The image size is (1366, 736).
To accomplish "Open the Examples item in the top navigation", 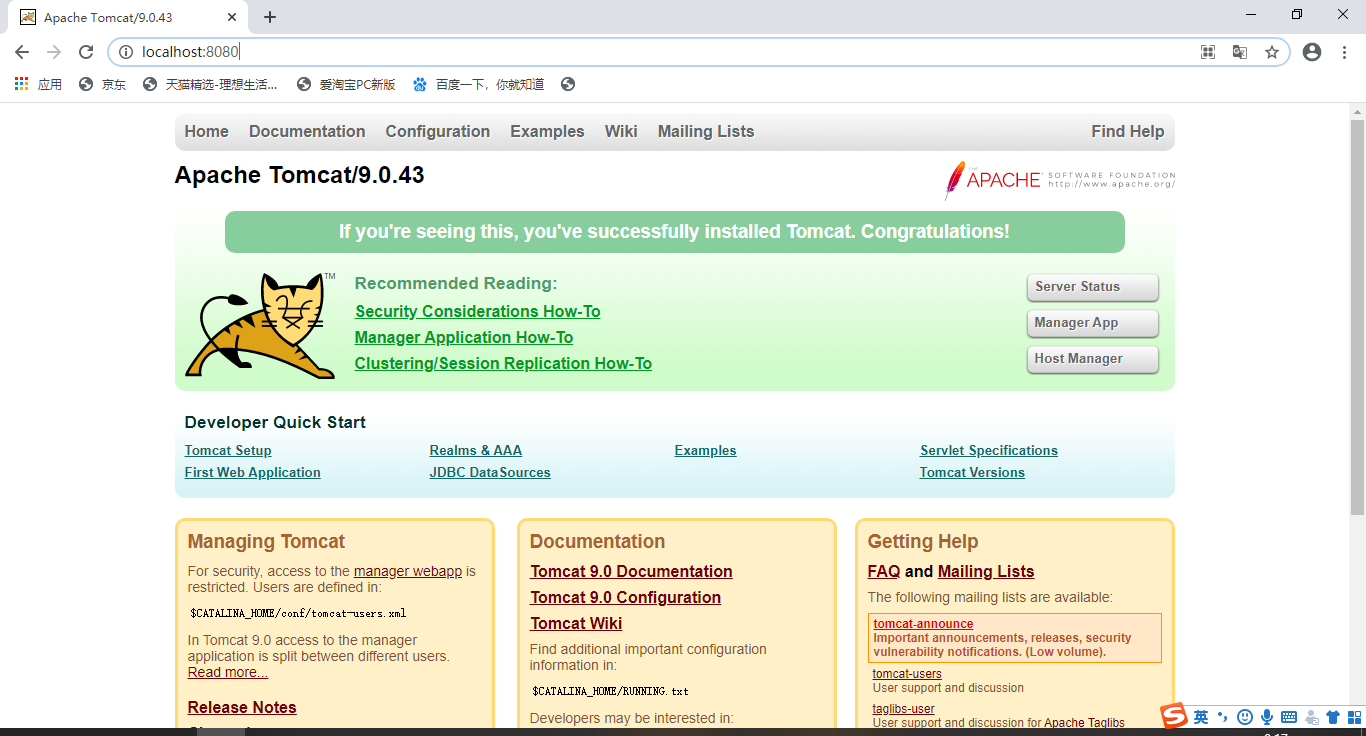I will 547,132.
